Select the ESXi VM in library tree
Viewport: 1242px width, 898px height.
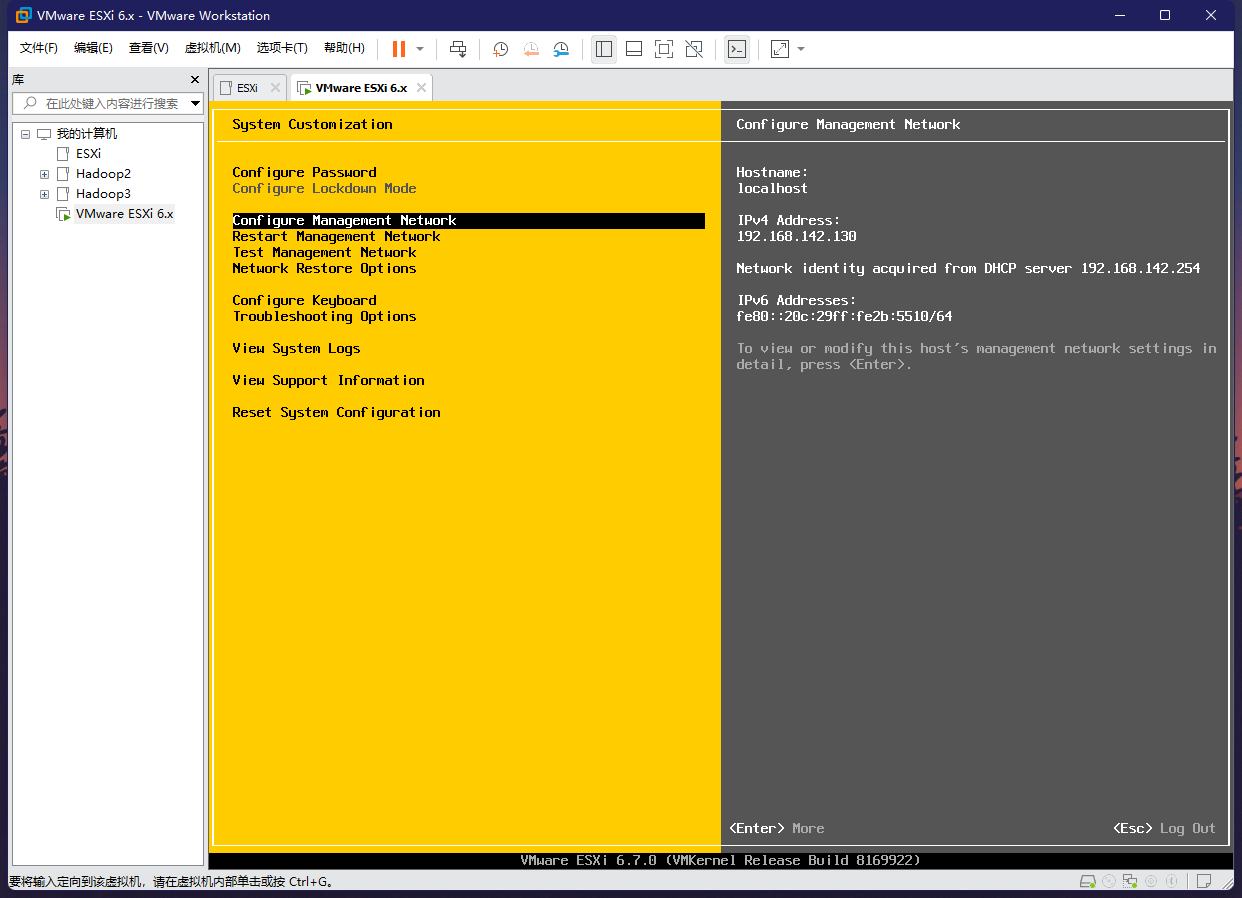point(88,154)
